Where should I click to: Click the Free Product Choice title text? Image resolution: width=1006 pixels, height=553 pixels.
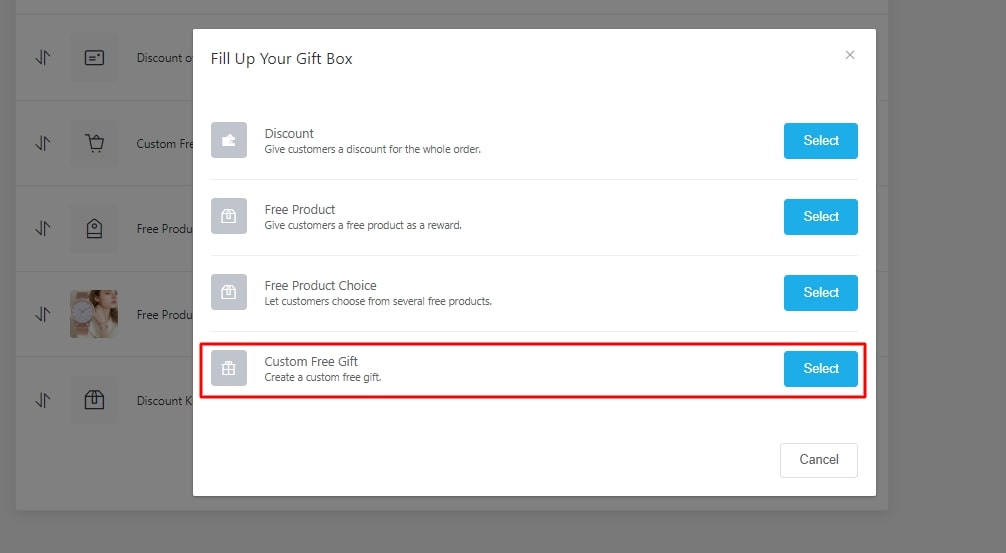(320, 286)
